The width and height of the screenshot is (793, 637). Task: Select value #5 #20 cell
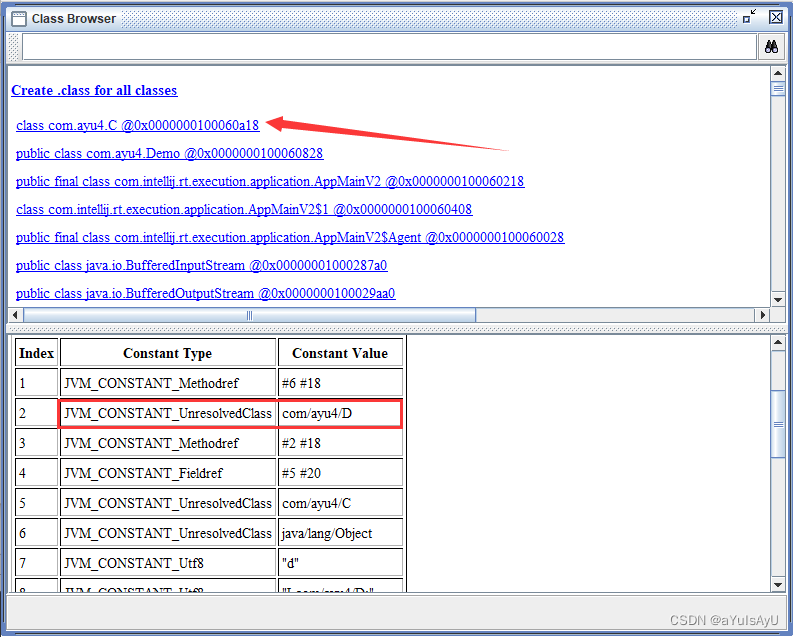coord(340,473)
